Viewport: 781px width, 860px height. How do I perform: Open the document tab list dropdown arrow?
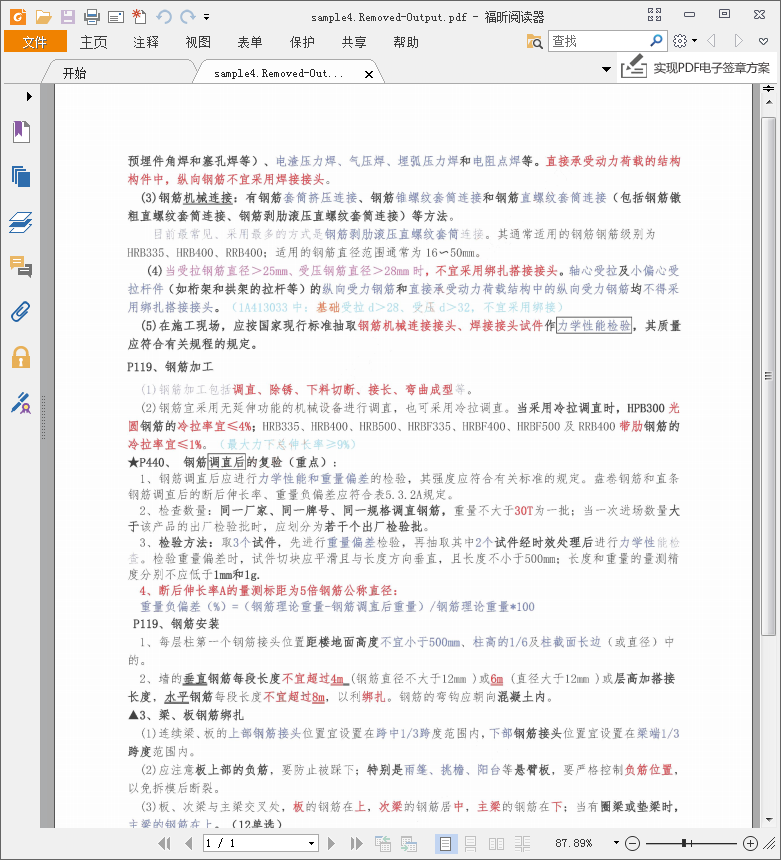coord(606,69)
